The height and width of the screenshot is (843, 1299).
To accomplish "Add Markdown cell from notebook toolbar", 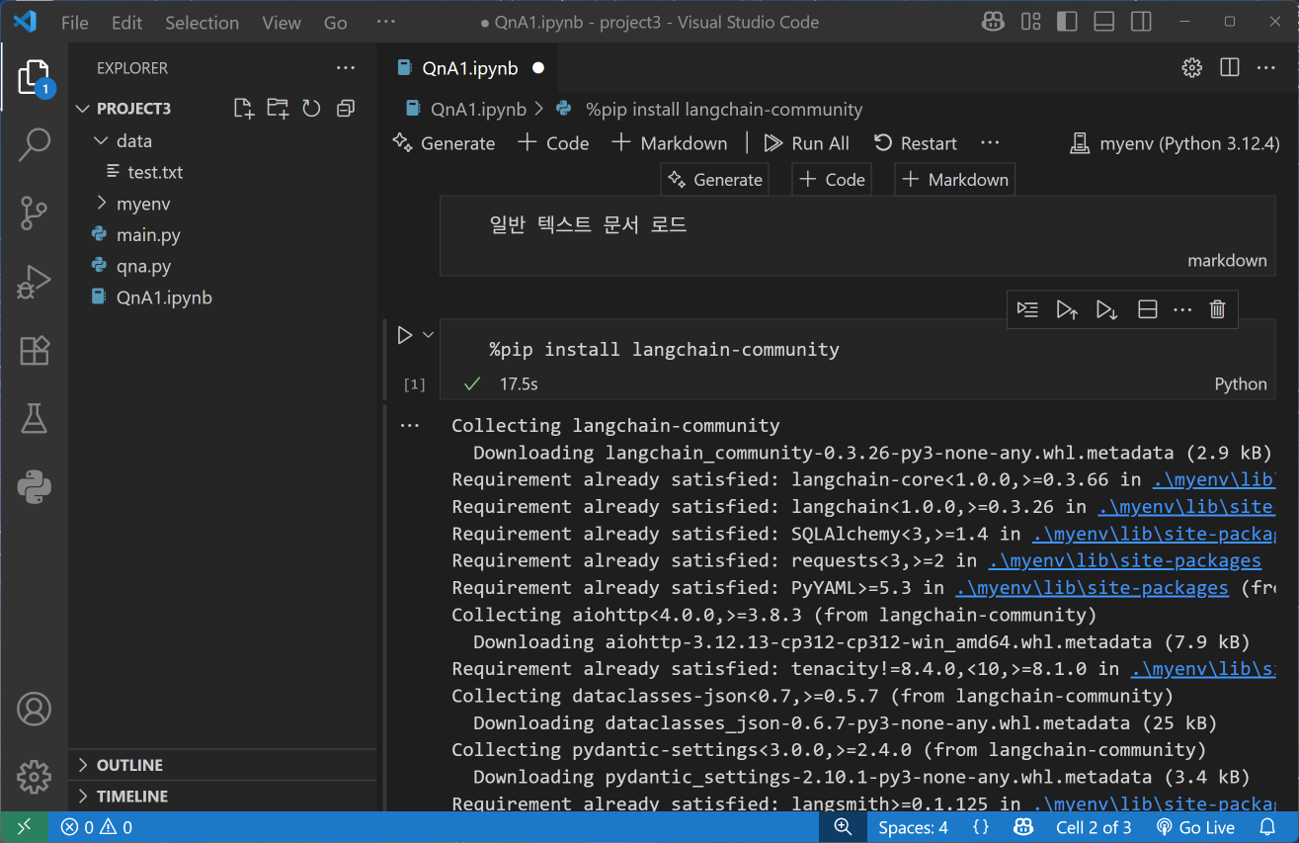I will click(669, 143).
